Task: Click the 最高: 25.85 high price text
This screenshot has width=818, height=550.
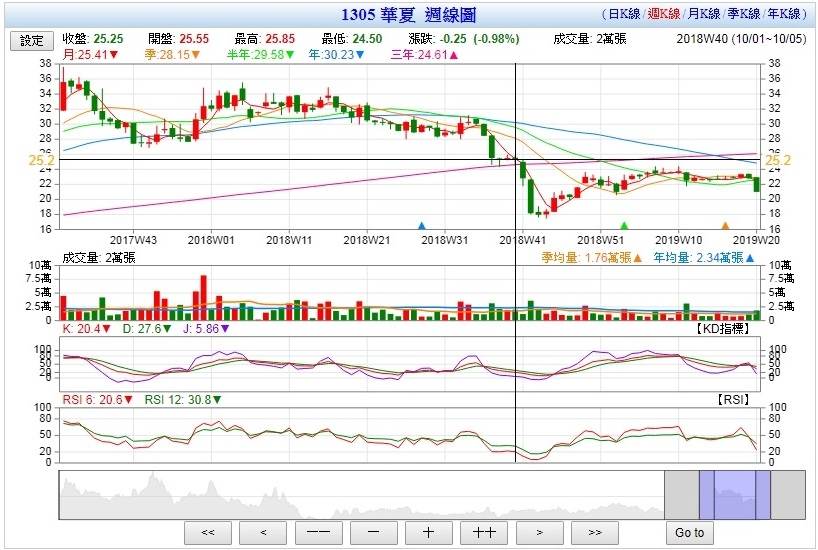Action: coord(264,39)
